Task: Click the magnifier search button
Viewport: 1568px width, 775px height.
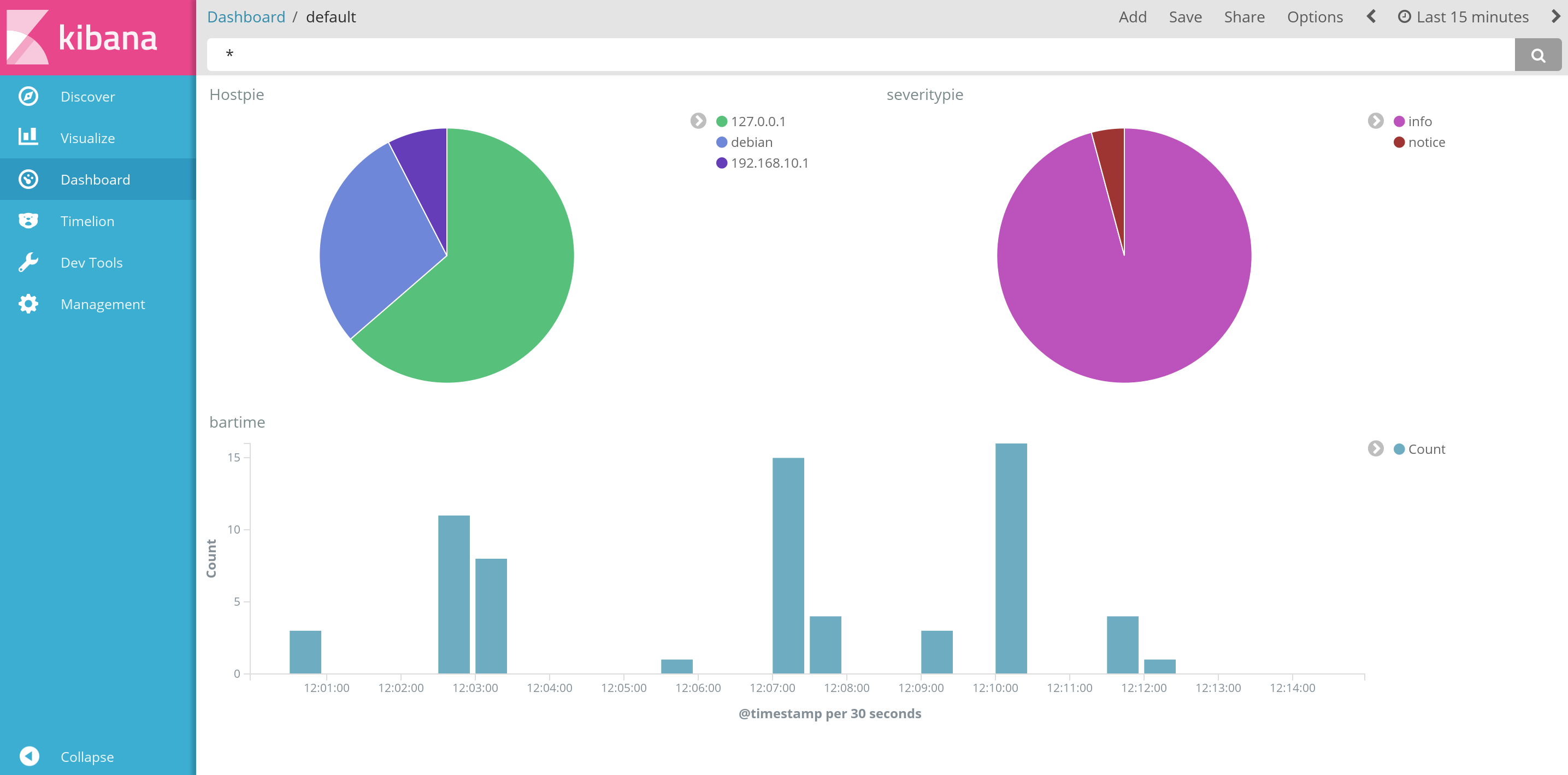Action: (x=1537, y=55)
